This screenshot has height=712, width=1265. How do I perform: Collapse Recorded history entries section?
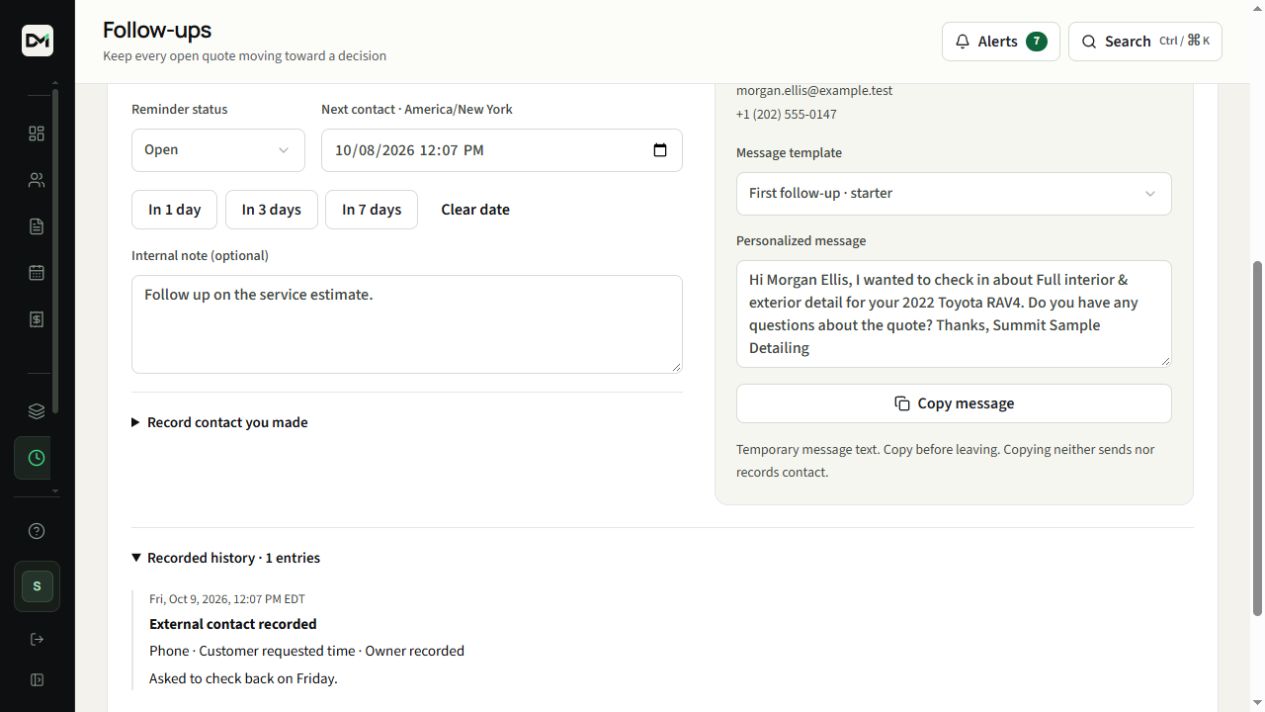tap(226, 558)
